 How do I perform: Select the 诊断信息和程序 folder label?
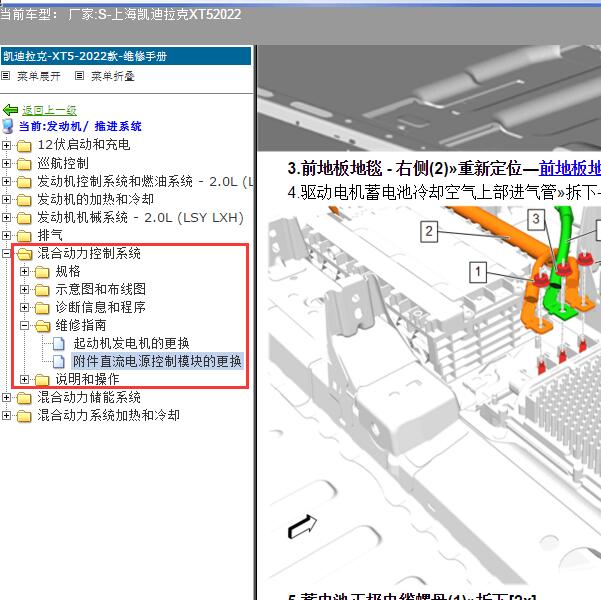click(x=100, y=307)
